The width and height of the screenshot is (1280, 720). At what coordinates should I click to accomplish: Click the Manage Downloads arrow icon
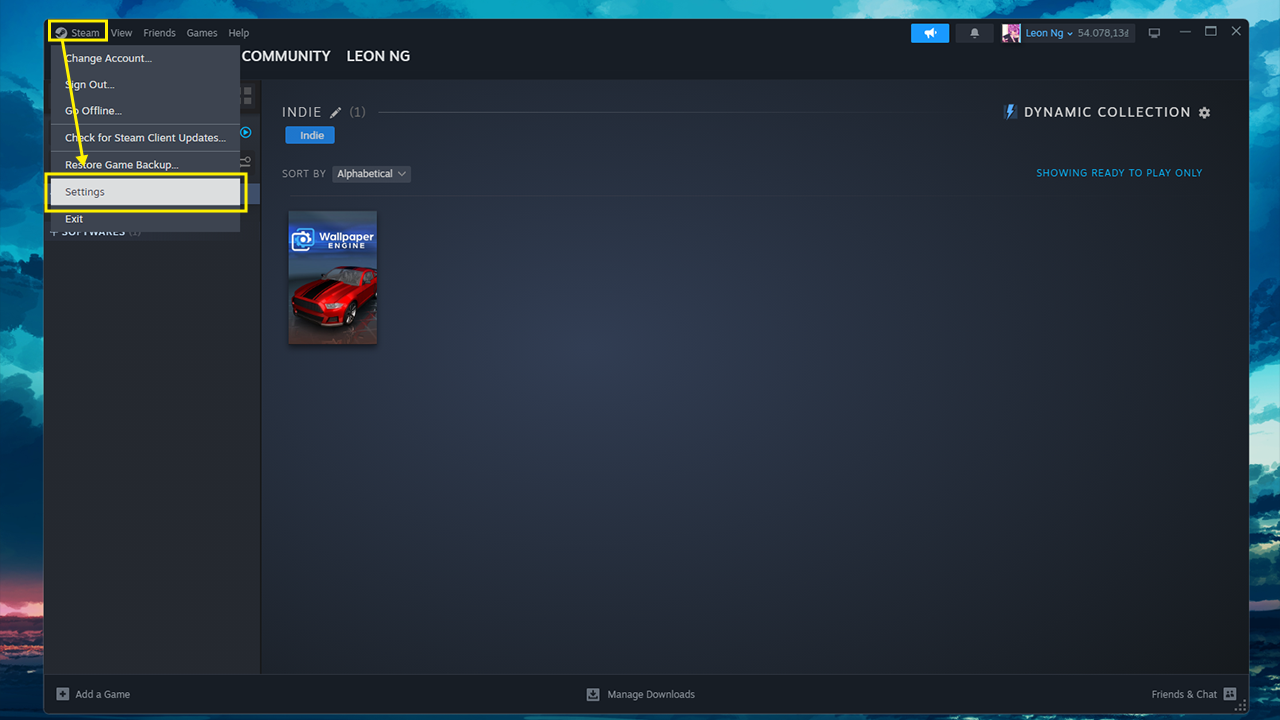(x=593, y=694)
